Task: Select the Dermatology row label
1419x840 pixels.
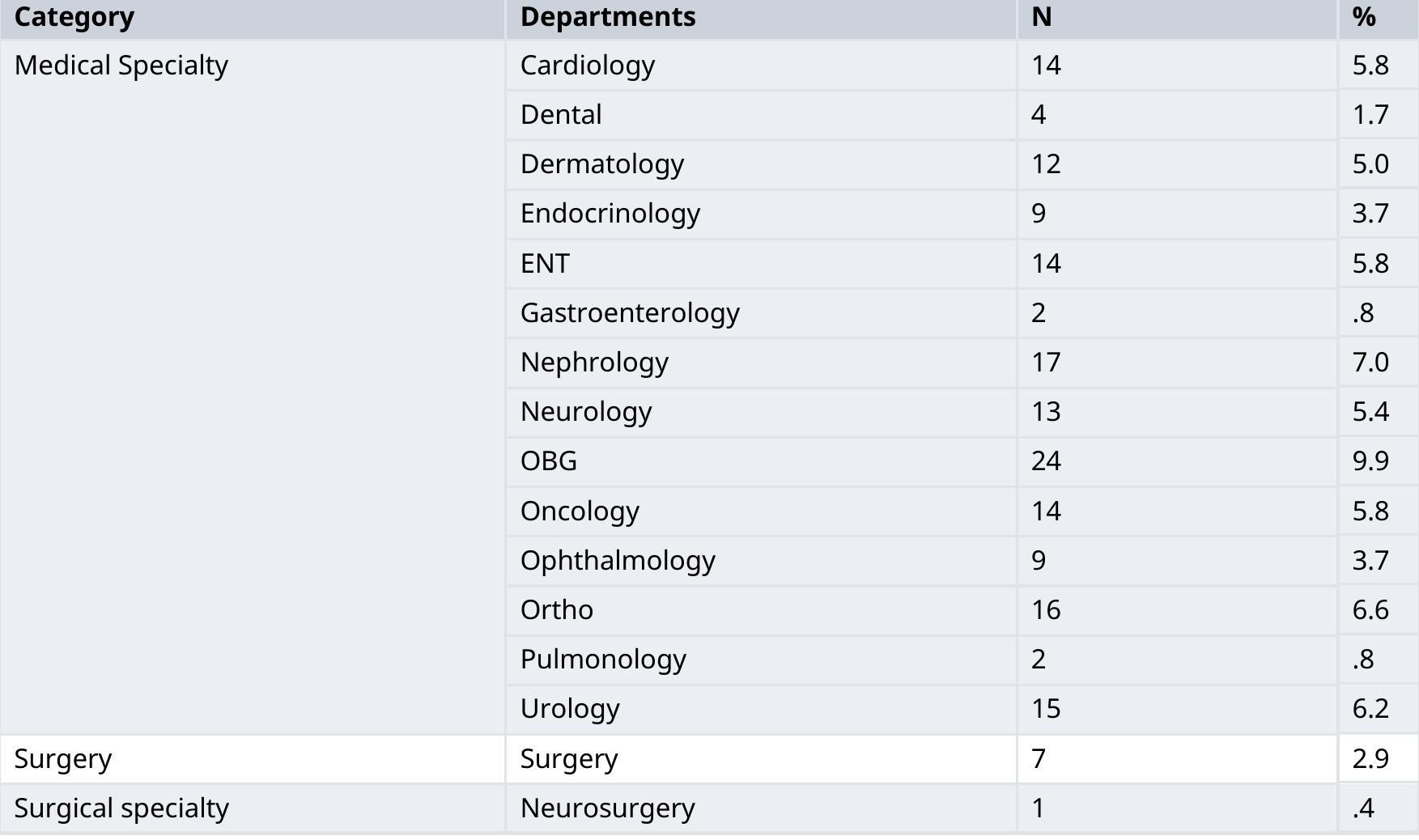Action: click(x=601, y=164)
